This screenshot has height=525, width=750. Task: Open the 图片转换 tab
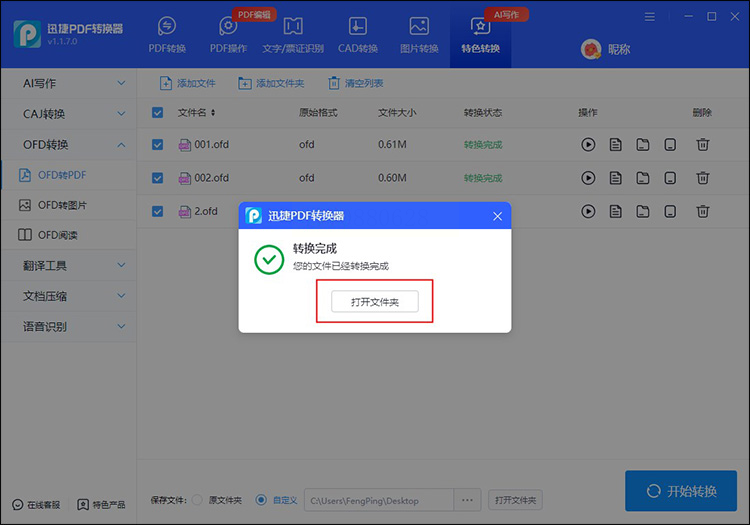[x=419, y=35]
